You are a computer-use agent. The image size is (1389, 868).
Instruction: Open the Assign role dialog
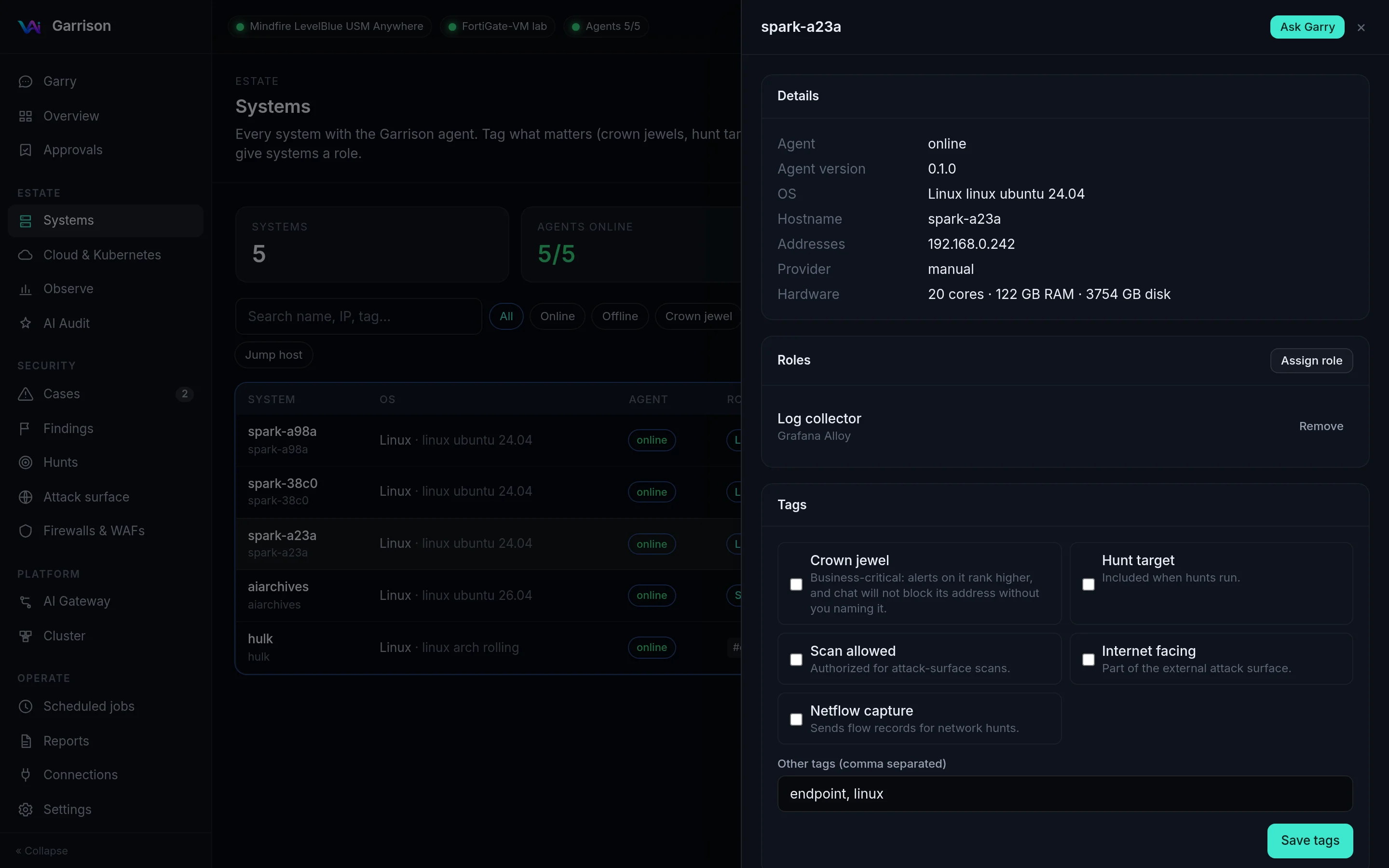1311,361
